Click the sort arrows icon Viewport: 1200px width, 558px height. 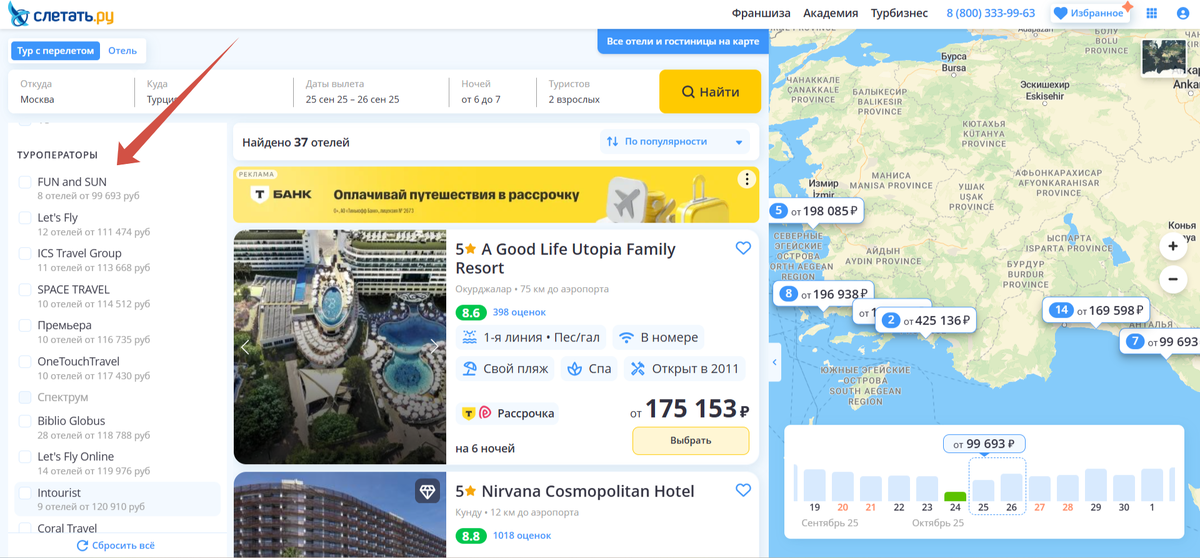[x=612, y=142]
